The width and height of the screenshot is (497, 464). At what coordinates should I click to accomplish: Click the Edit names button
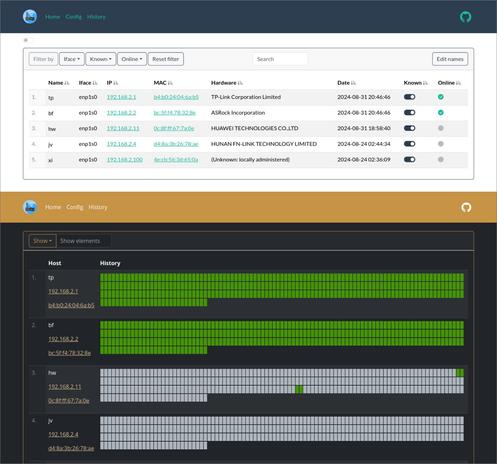point(450,59)
